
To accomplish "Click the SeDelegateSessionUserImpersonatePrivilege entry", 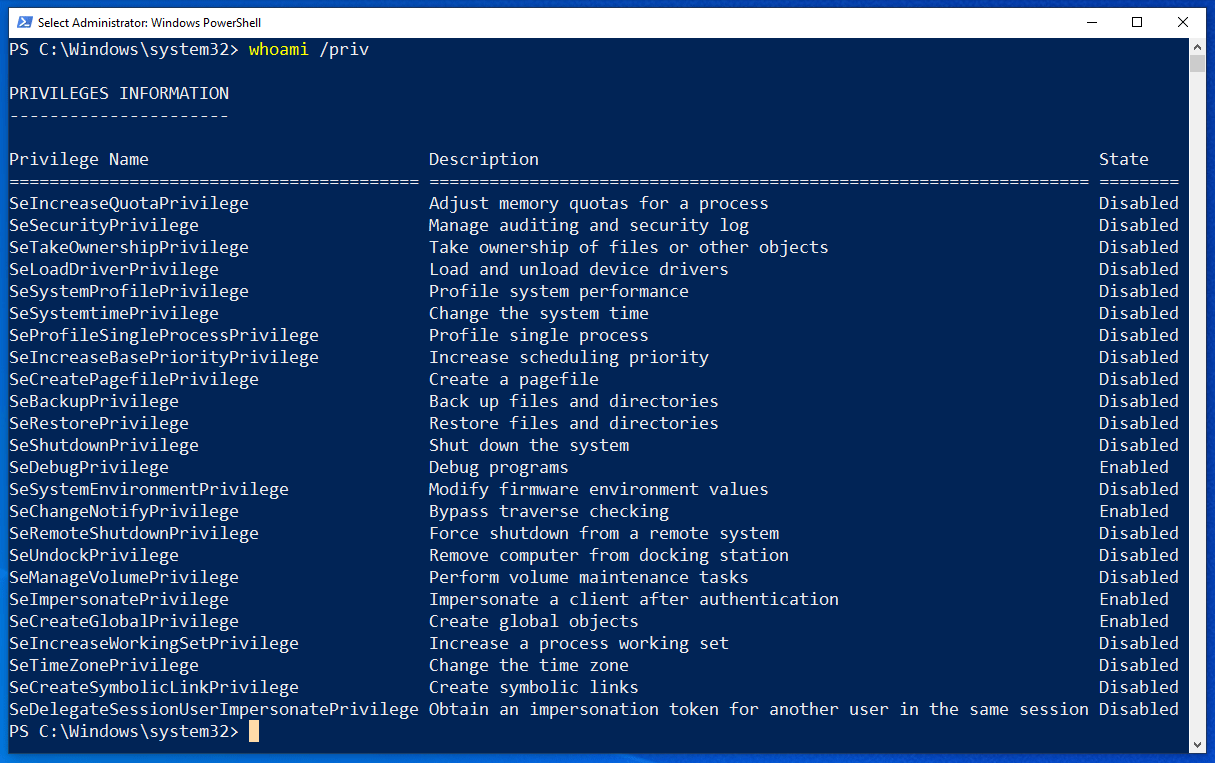I will (x=214, y=709).
